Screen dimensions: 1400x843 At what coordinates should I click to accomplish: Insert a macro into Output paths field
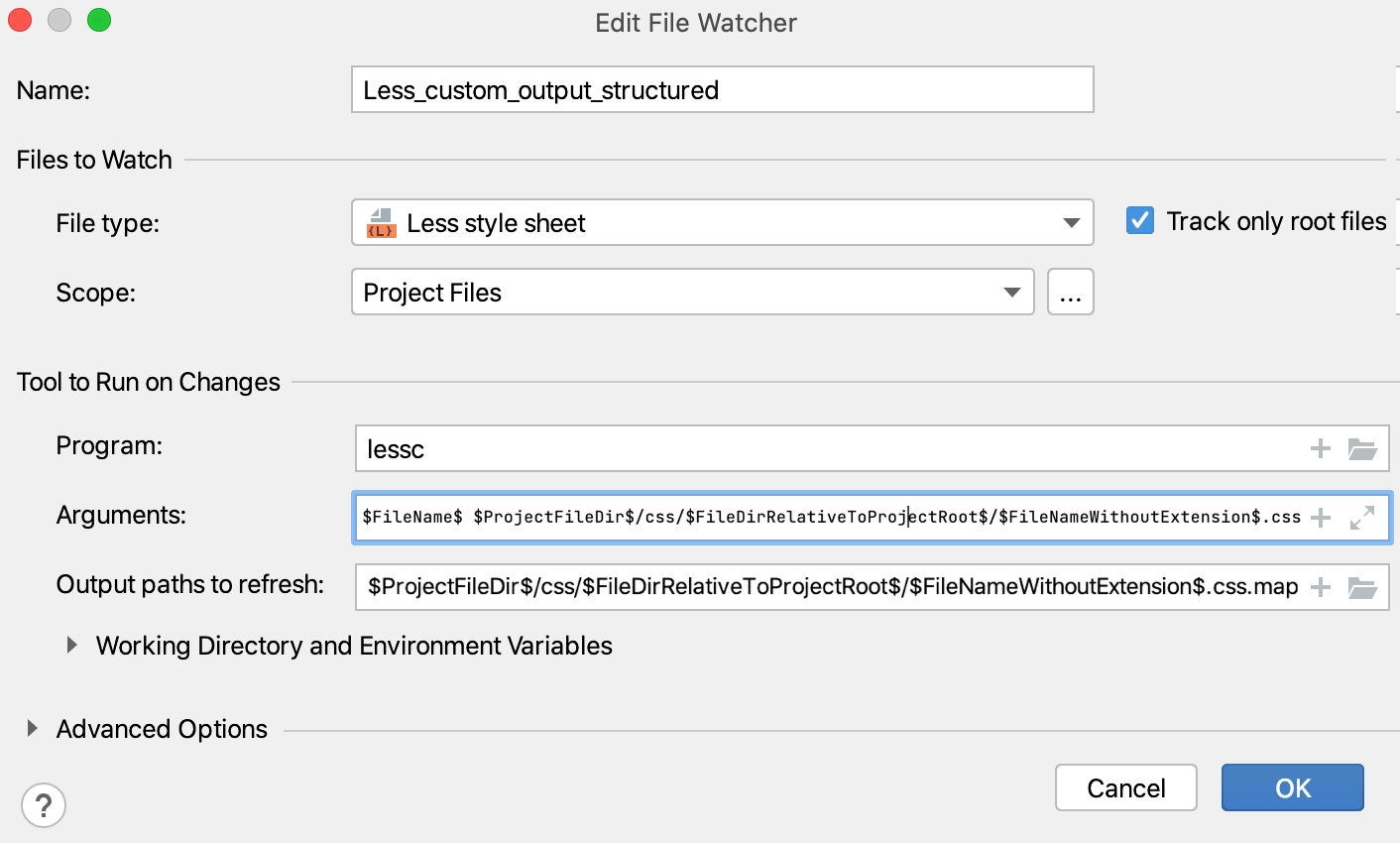tap(1320, 587)
